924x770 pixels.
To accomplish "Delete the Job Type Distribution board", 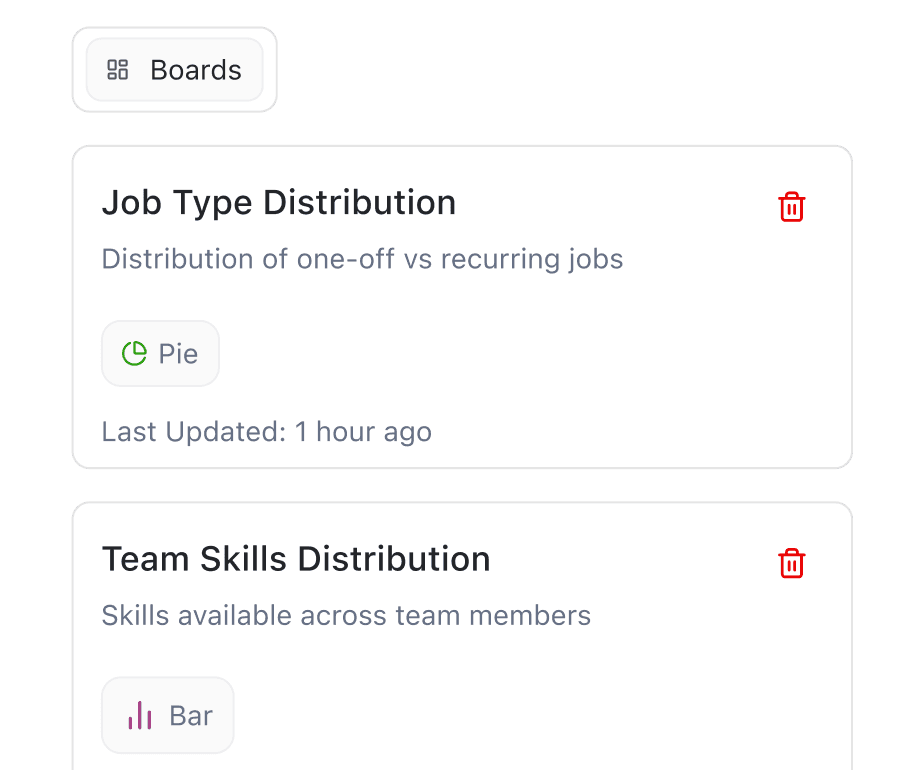I will (x=791, y=207).
